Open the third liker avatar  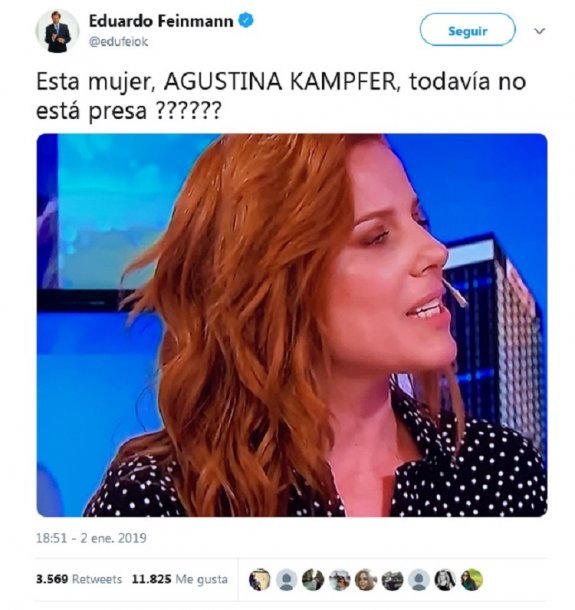click(x=313, y=579)
